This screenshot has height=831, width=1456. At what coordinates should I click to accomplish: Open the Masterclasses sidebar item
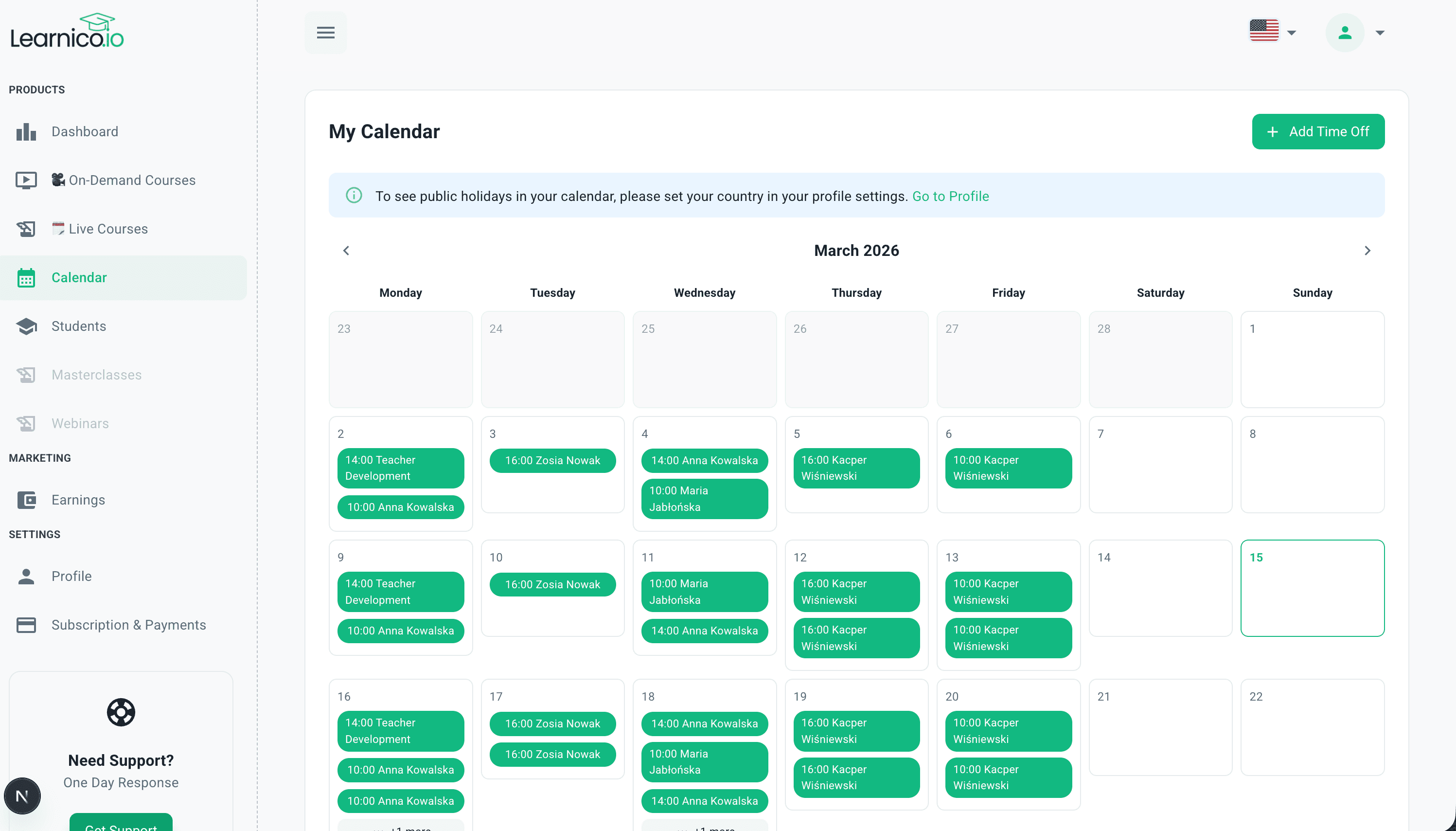point(96,375)
